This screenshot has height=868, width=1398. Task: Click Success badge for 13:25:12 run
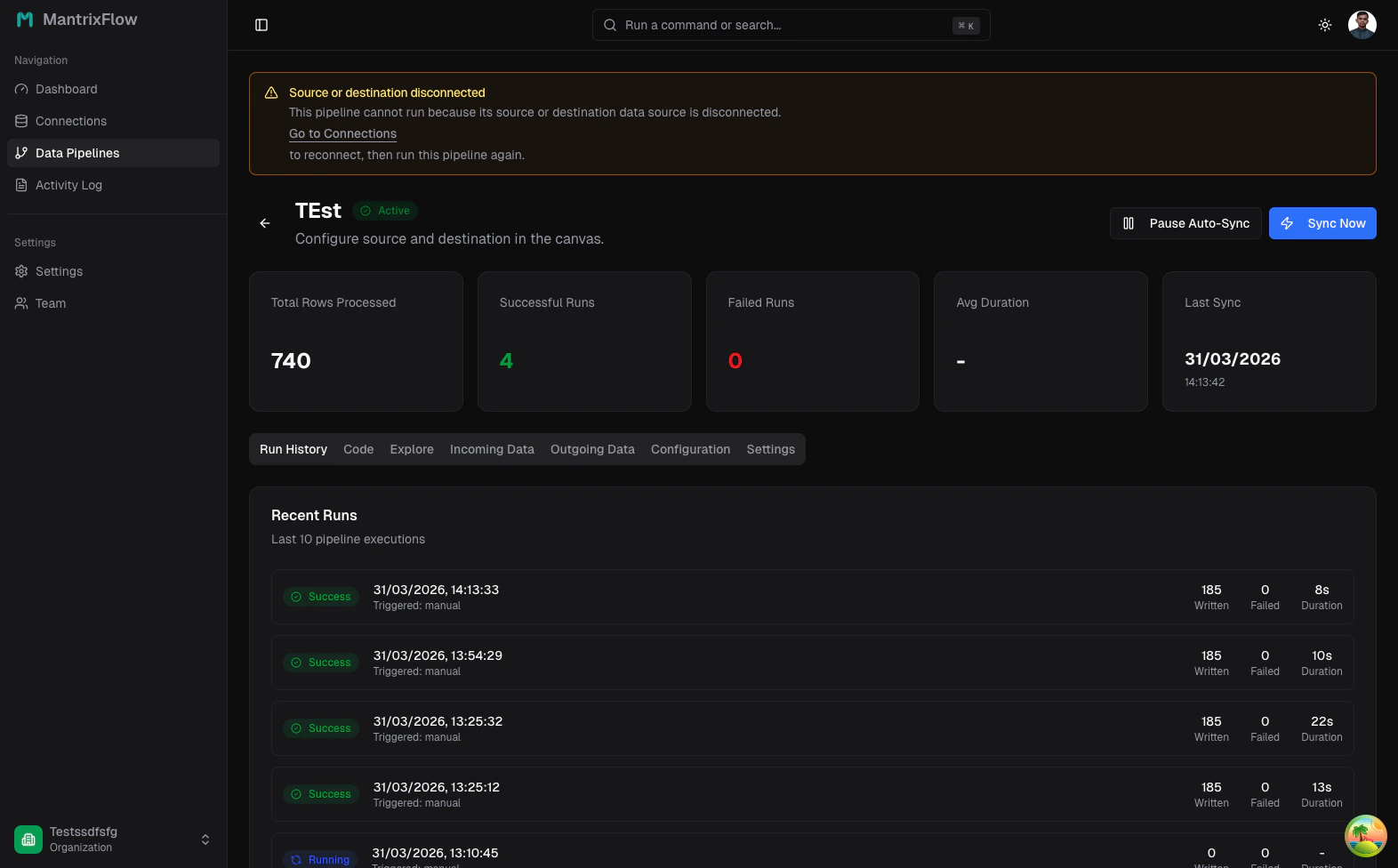coord(321,794)
